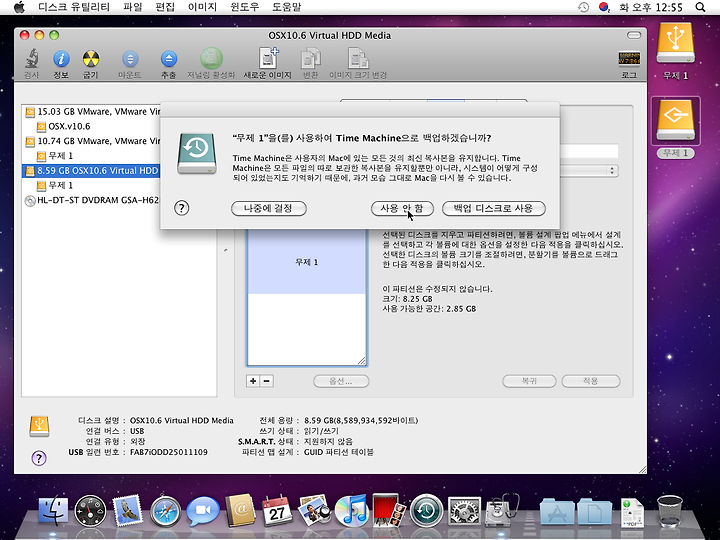Open Photo Booth from the Dock
Screen dimensions: 720x540
tap(389, 510)
